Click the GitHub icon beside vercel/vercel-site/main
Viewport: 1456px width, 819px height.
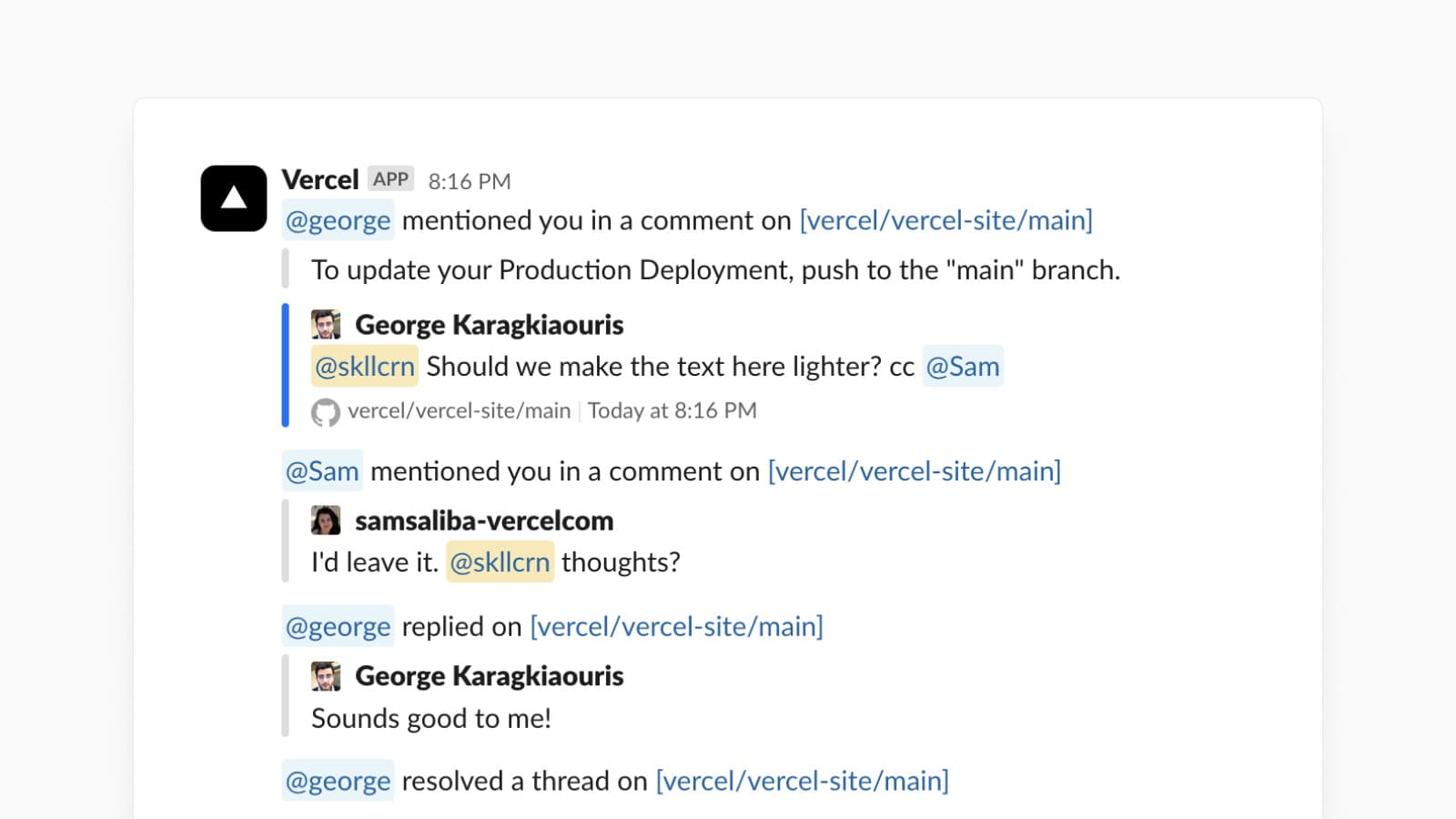tap(325, 412)
